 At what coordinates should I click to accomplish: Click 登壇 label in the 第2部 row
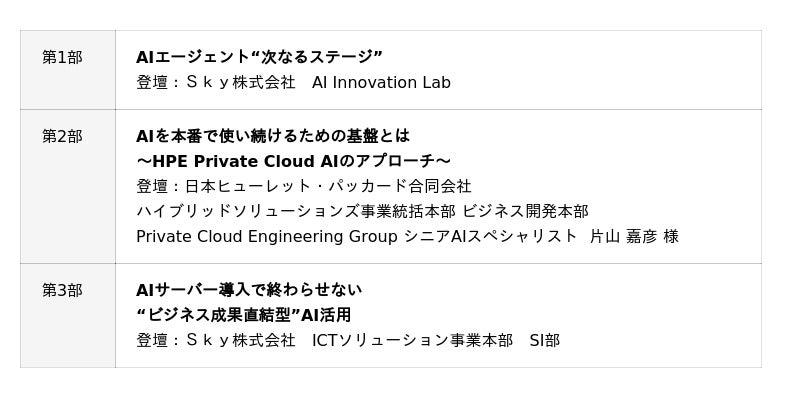(x=152, y=186)
